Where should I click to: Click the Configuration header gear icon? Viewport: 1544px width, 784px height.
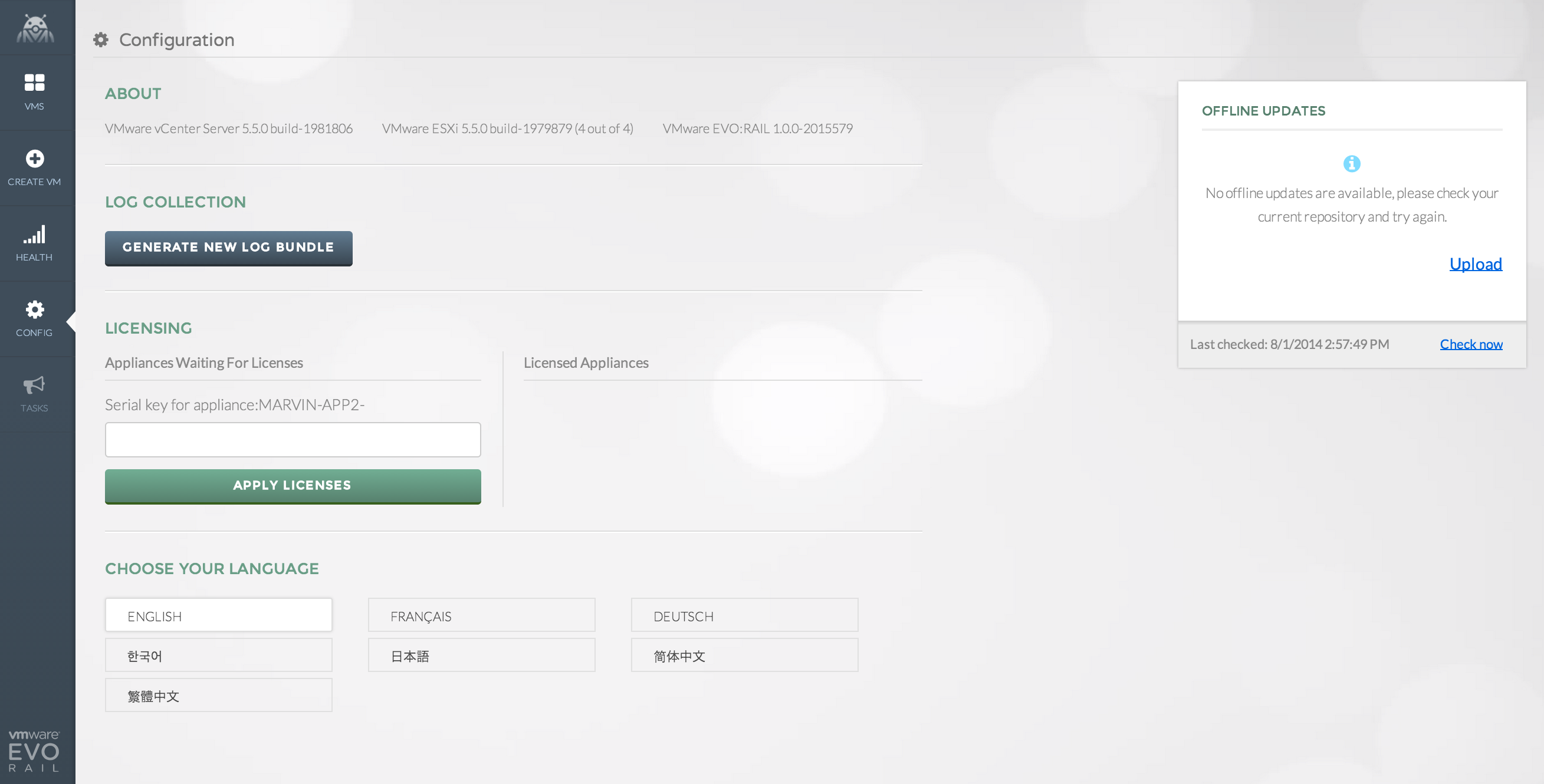pos(101,39)
